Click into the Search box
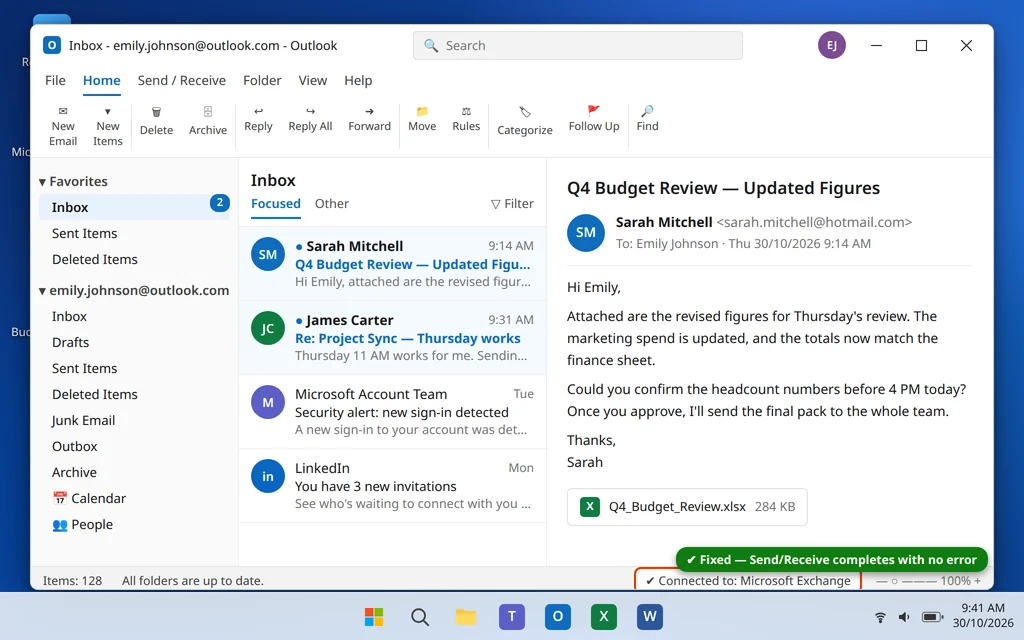The image size is (1024, 640). 577,46
